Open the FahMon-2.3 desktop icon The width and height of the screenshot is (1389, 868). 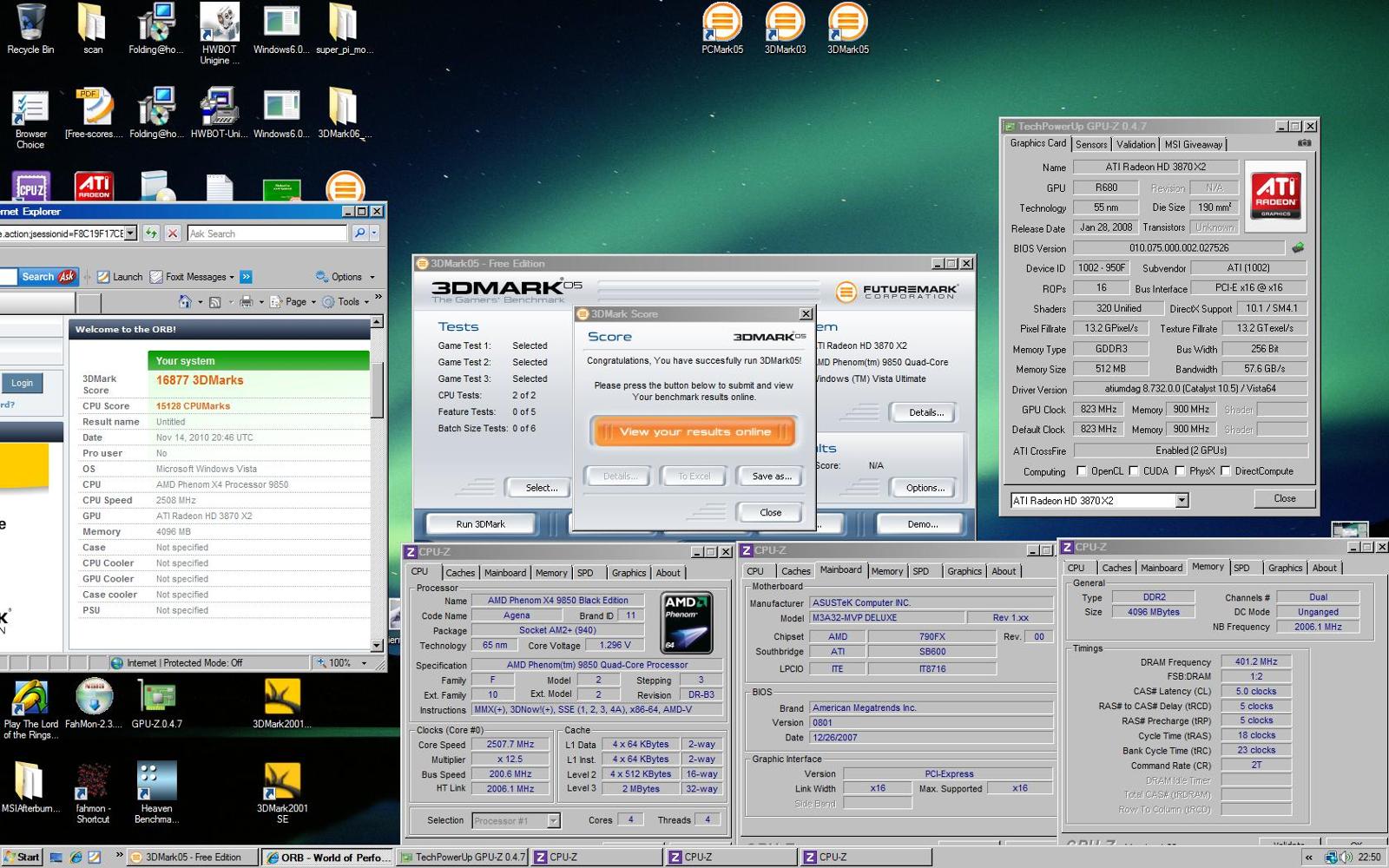pos(94,704)
